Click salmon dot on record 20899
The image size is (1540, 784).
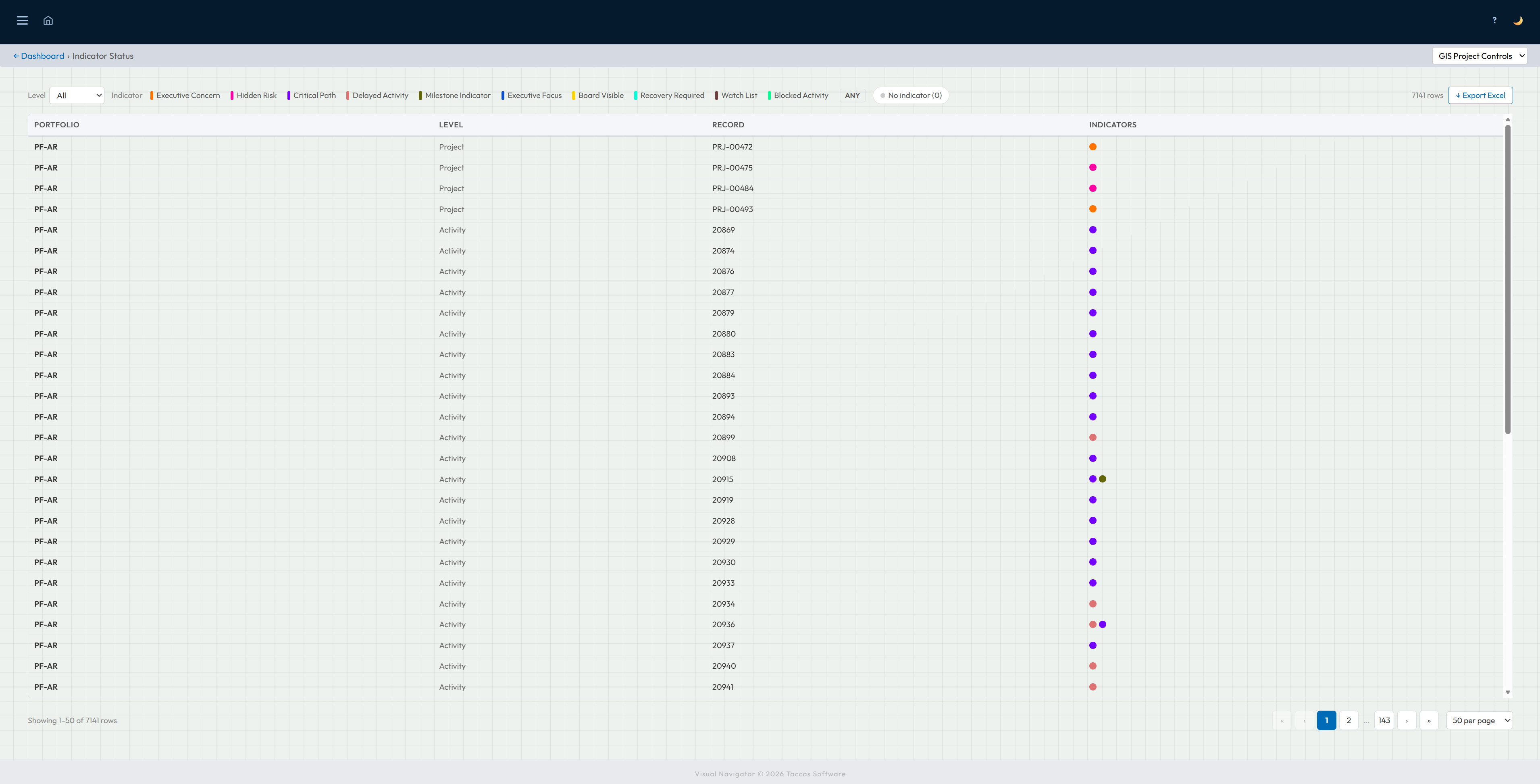(x=1093, y=438)
